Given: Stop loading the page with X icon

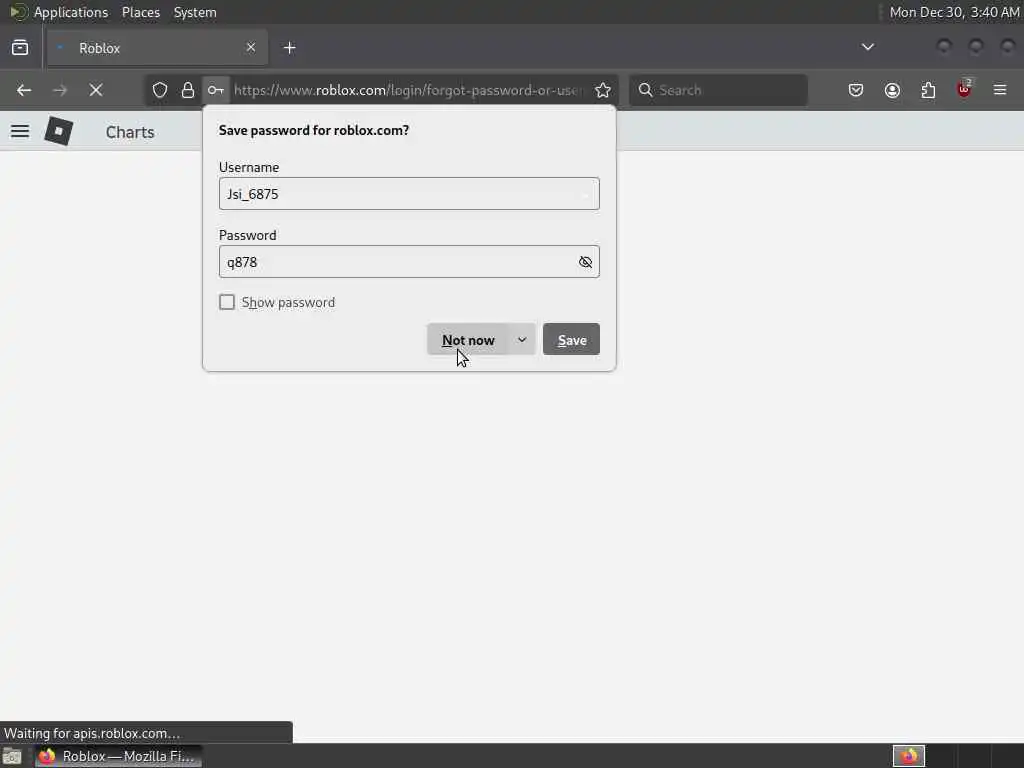Looking at the screenshot, I should (x=96, y=90).
